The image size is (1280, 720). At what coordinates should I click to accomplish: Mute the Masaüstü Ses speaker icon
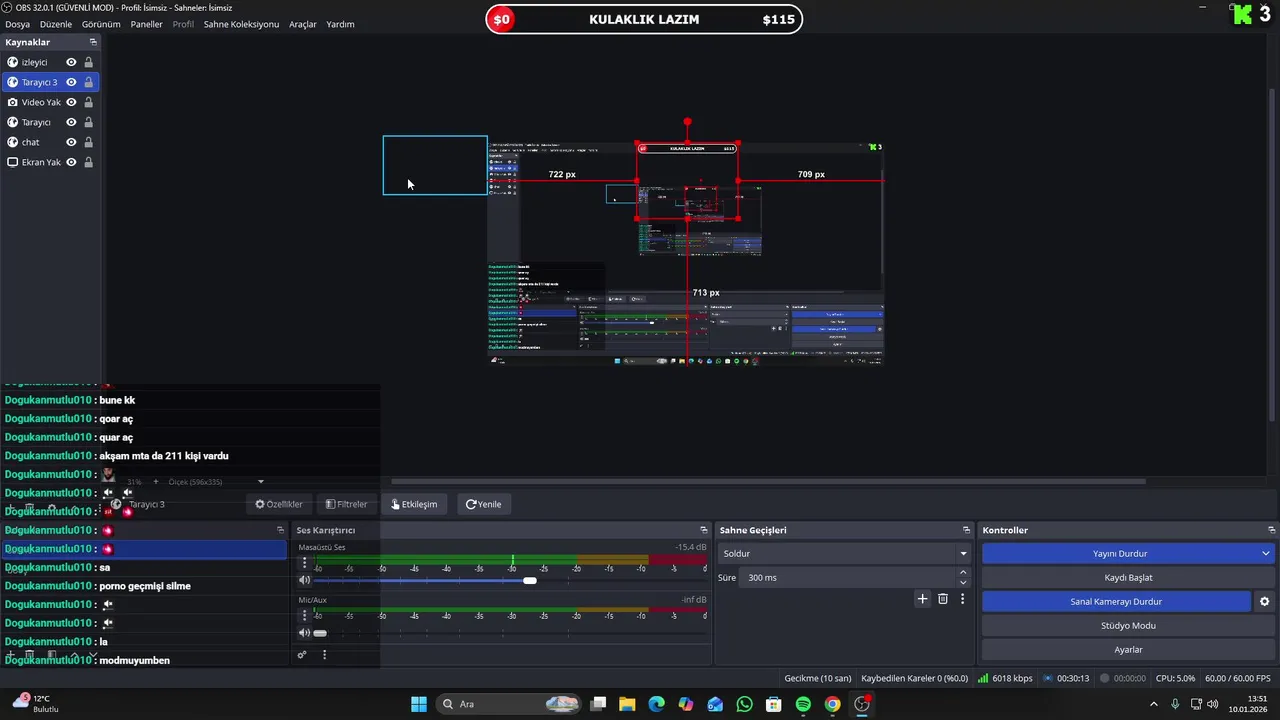(x=304, y=580)
